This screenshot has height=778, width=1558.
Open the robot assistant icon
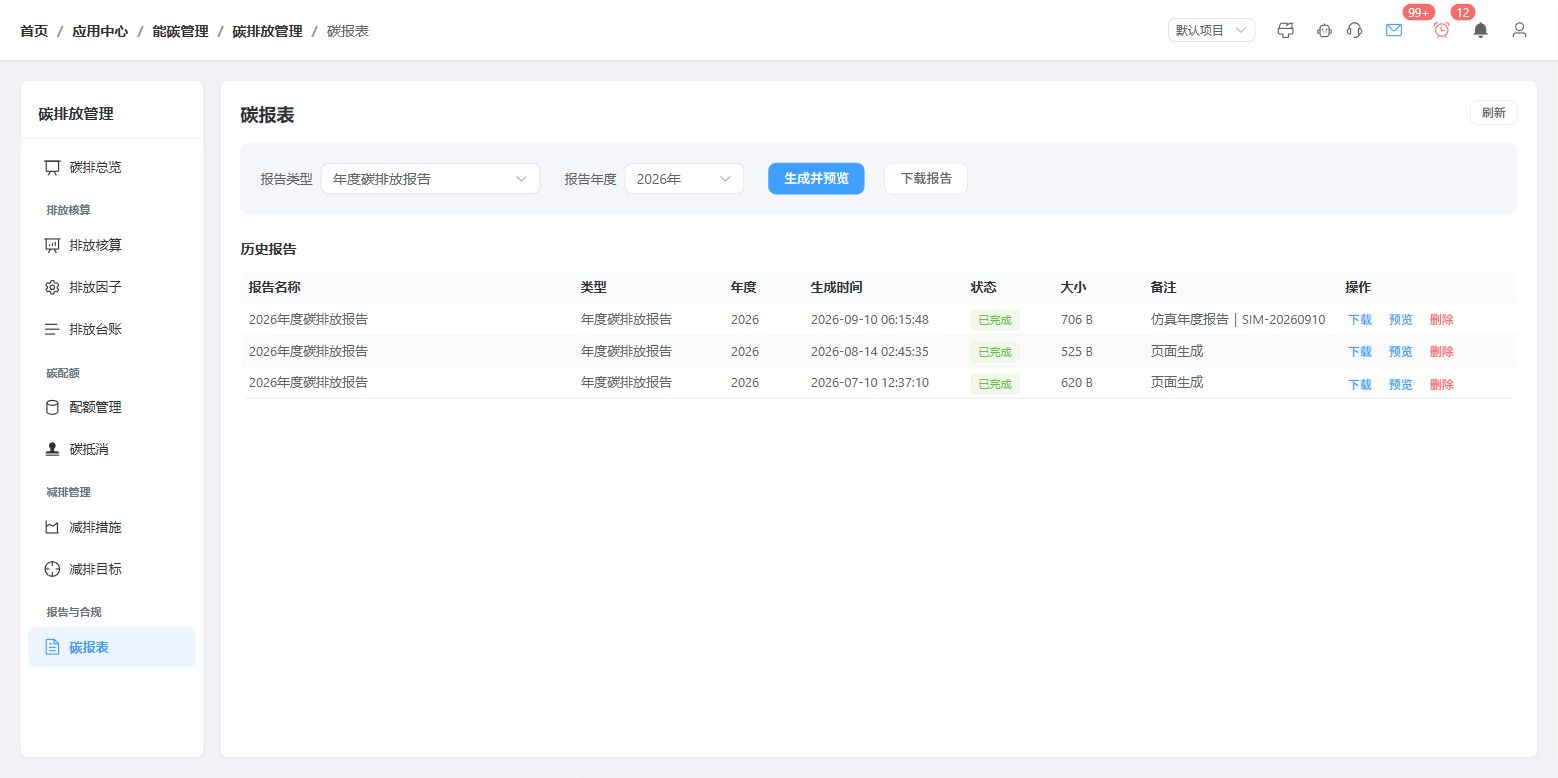pos(1325,30)
